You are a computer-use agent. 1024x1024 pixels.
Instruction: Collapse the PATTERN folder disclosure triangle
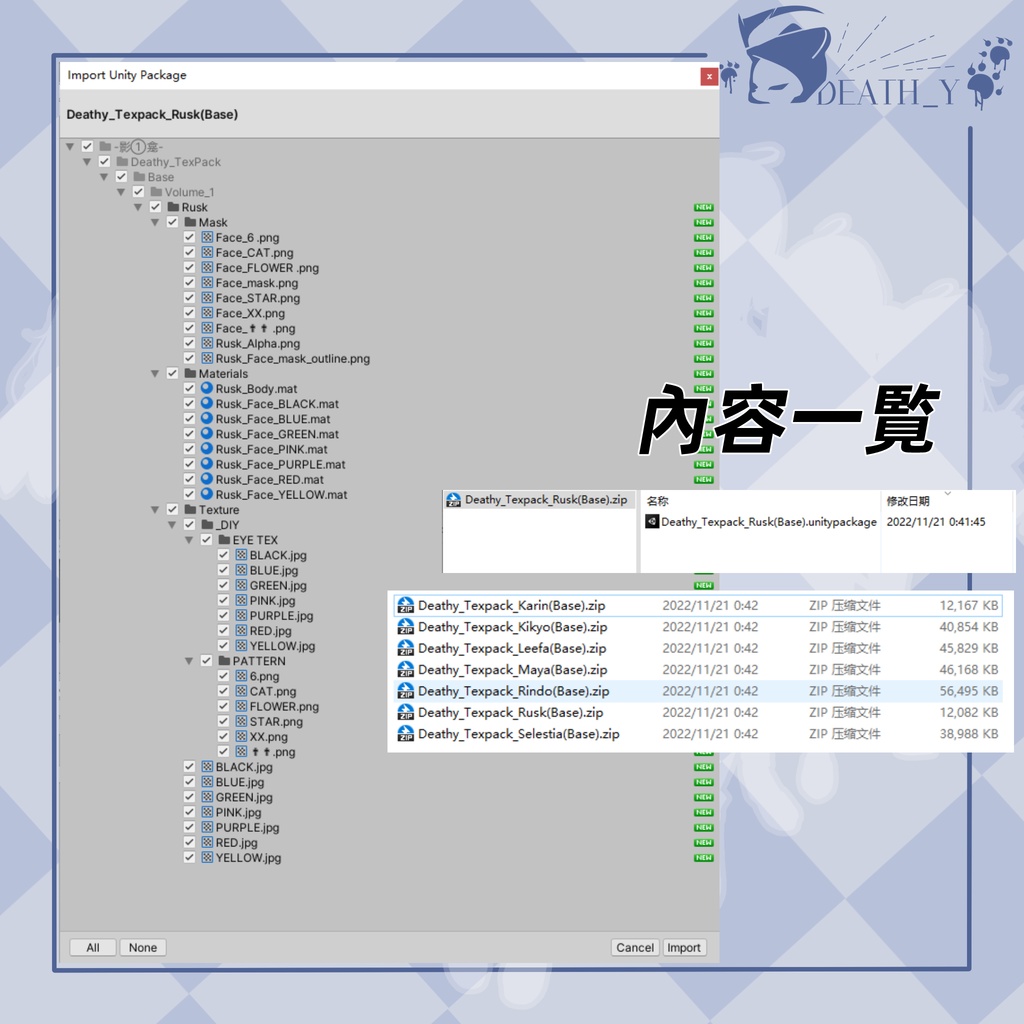point(188,661)
